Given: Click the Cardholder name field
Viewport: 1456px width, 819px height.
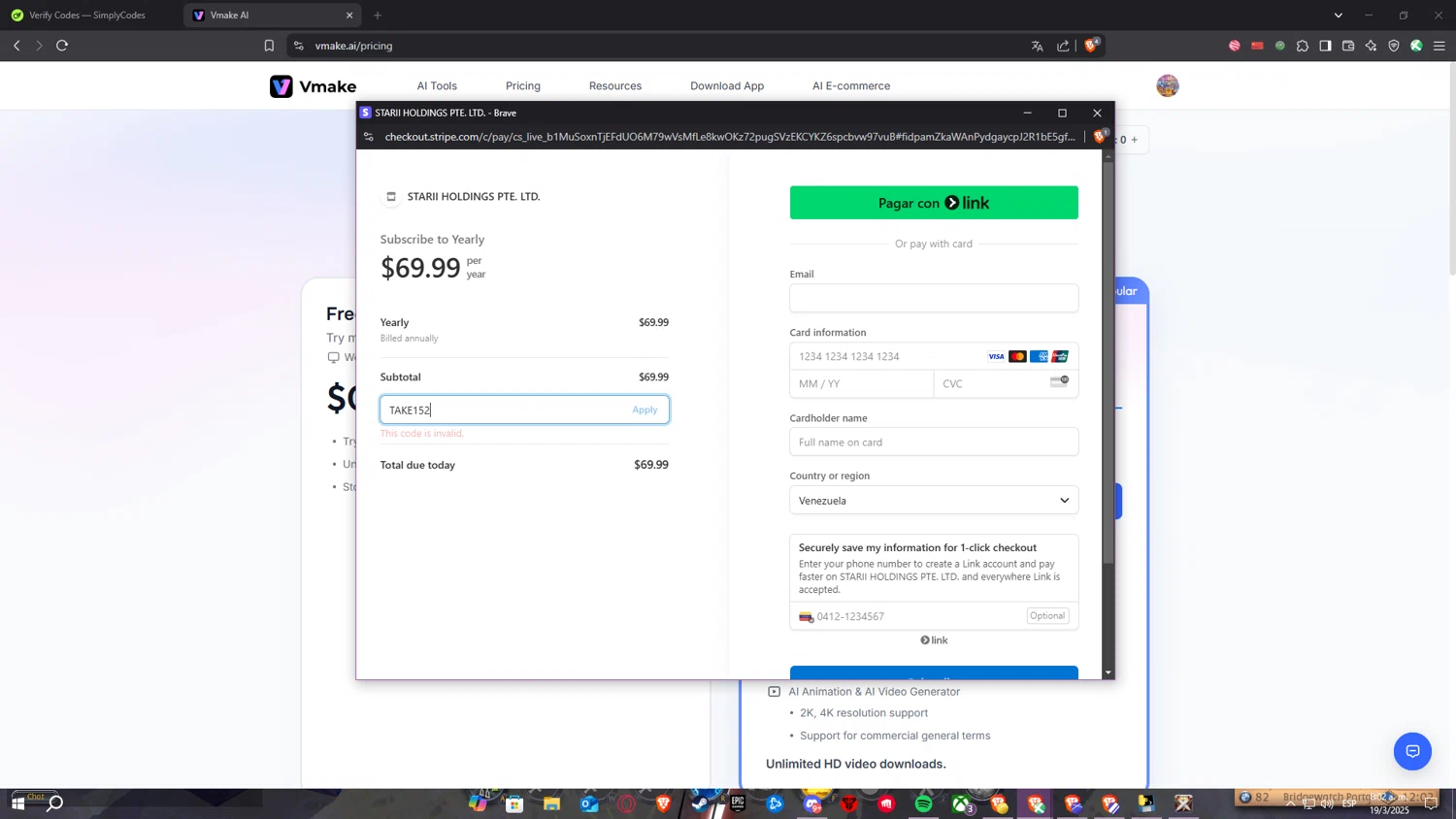Looking at the screenshot, I should point(934,442).
